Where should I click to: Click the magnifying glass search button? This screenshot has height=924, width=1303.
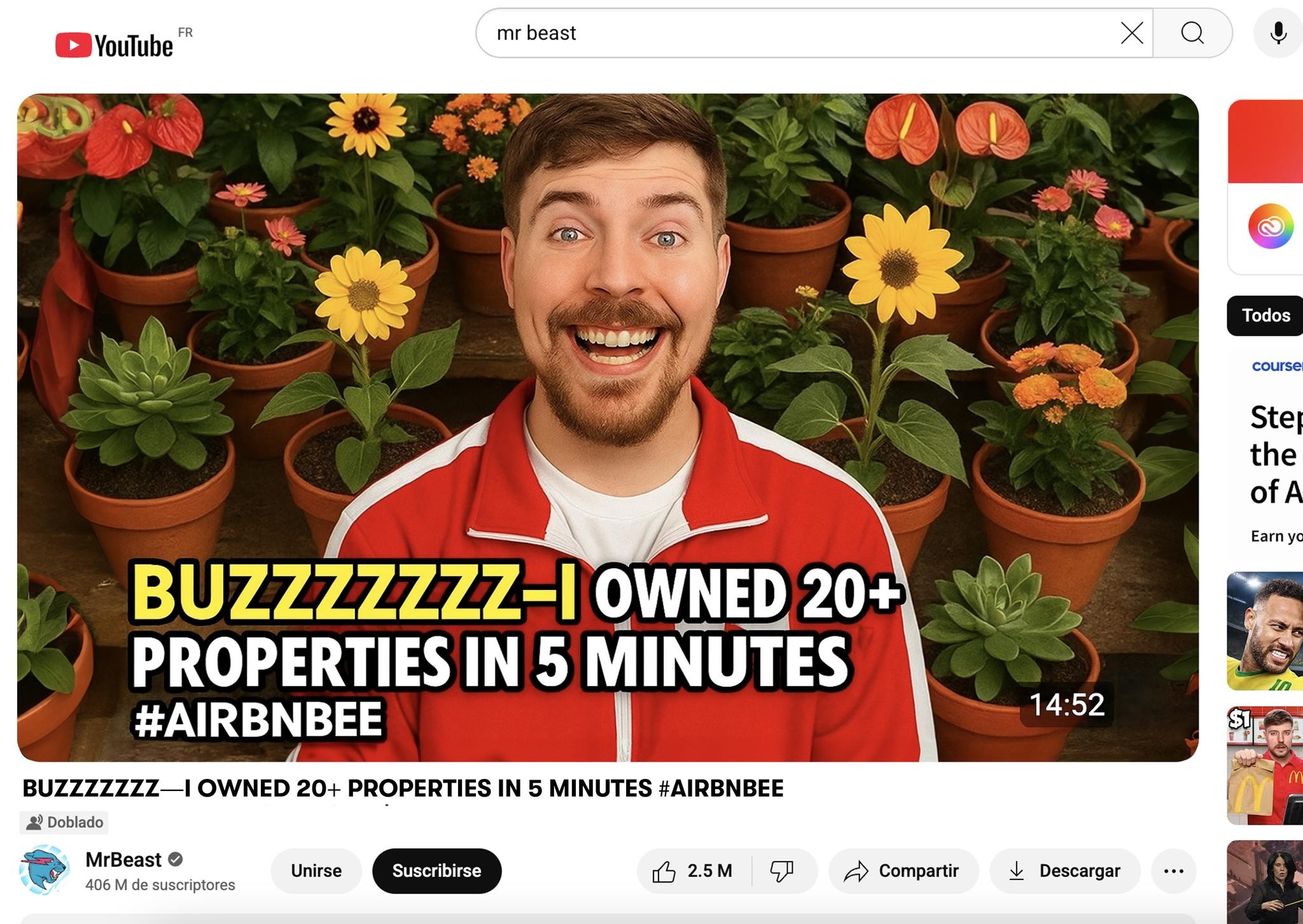coord(1192,33)
